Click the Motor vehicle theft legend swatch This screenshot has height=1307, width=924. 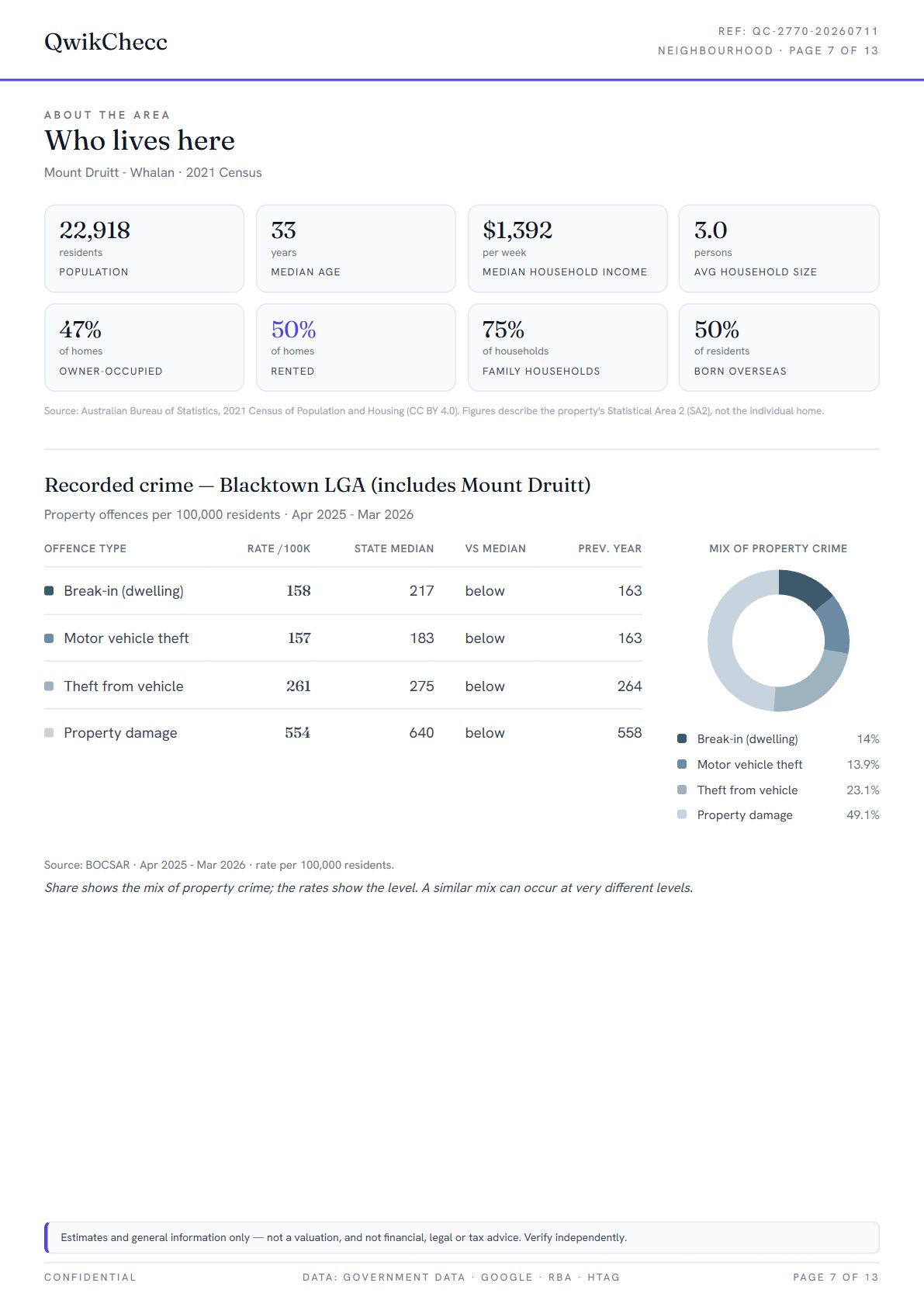pyautogui.click(x=682, y=764)
